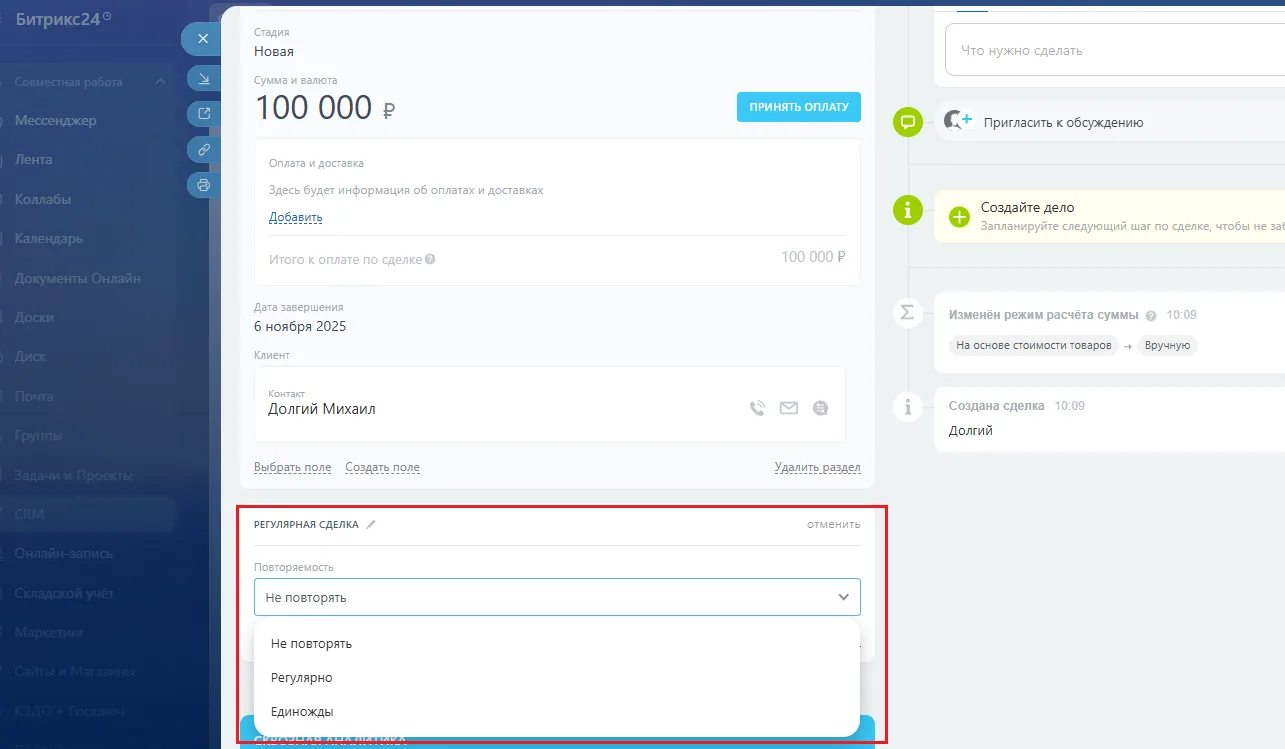Click отменить in Регулярная сделка section
This screenshot has width=1285, height=749.
click(834, 524)
